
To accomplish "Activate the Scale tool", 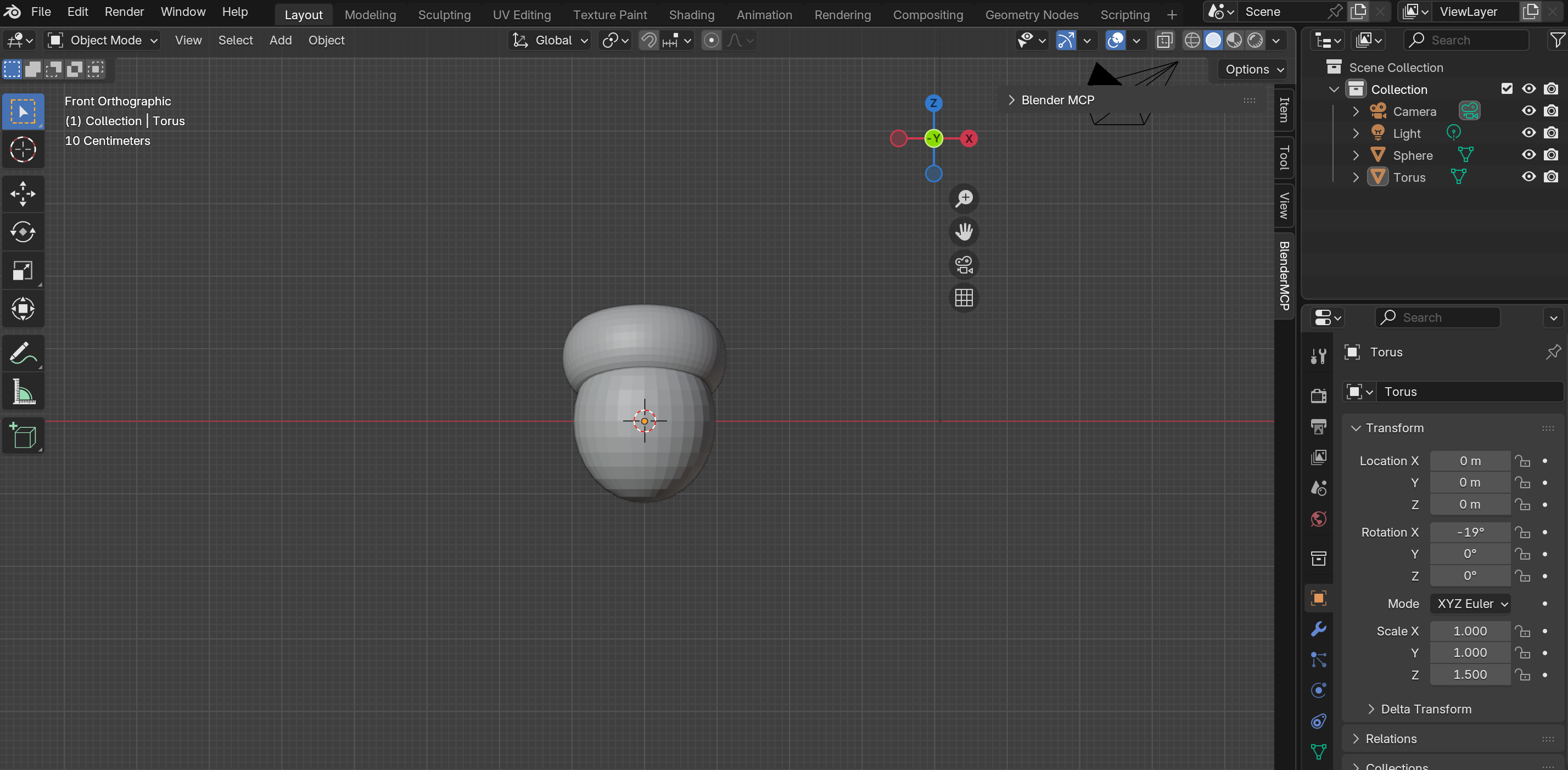I will (x=23, y=271).
